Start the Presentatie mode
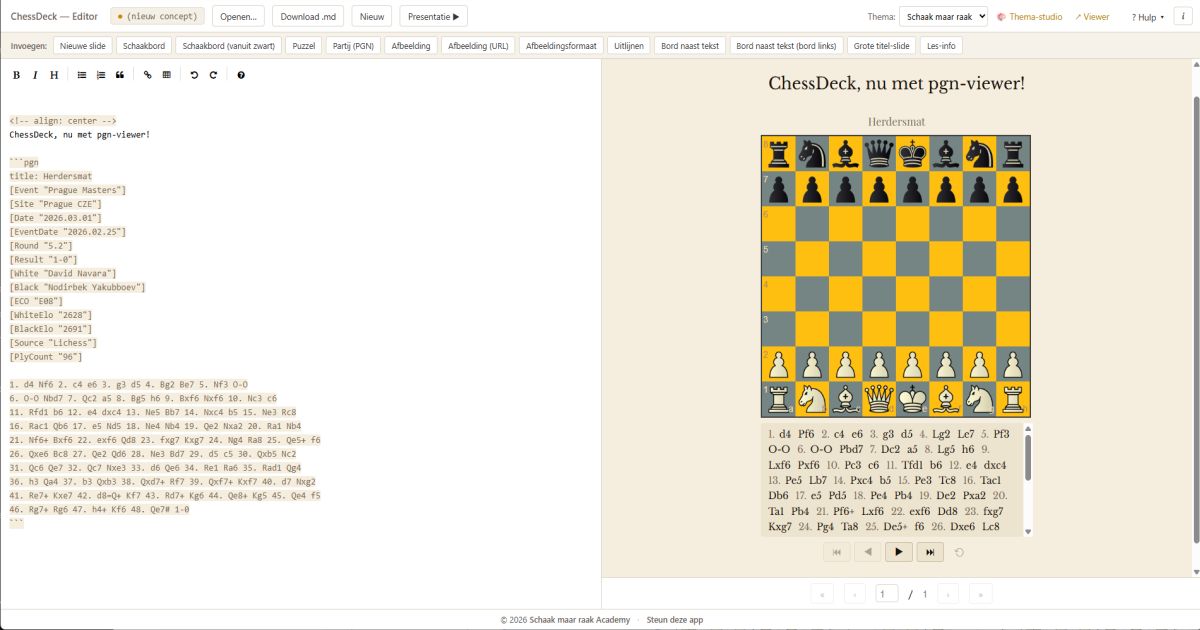Viewport: 1200px width, 630px height. (x=433, y=16)
